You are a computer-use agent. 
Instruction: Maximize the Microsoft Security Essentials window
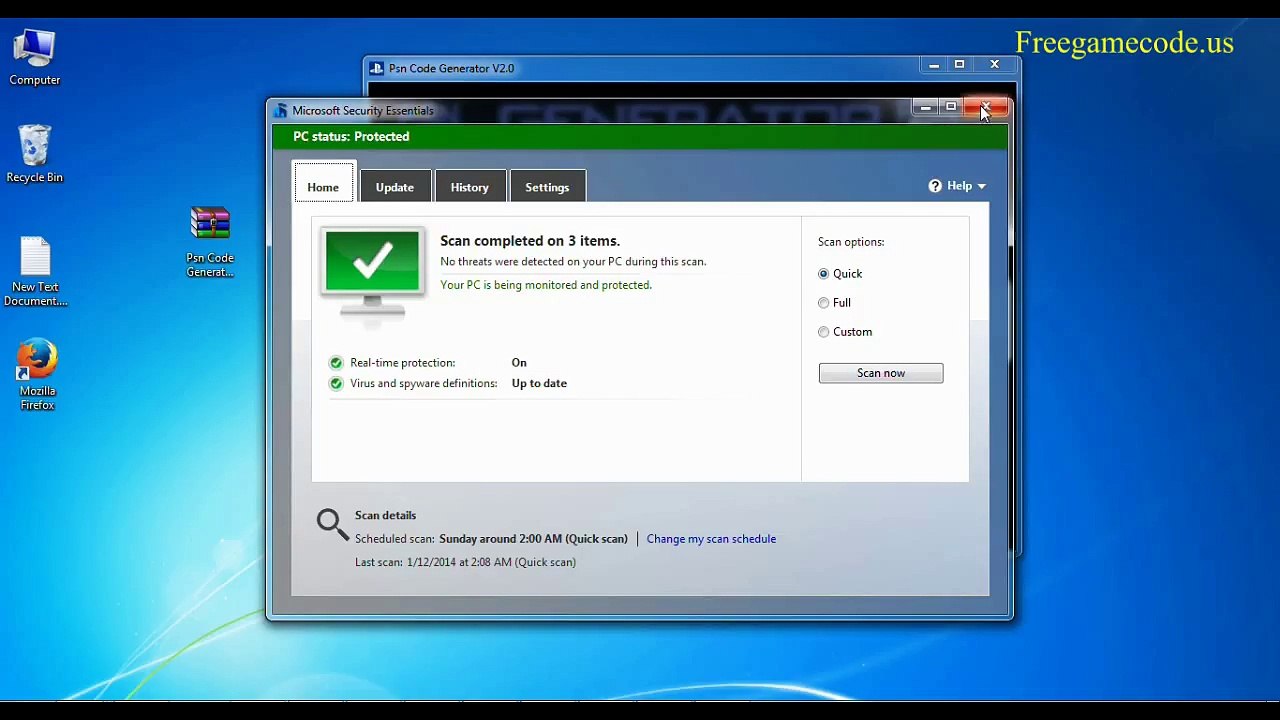951,107
